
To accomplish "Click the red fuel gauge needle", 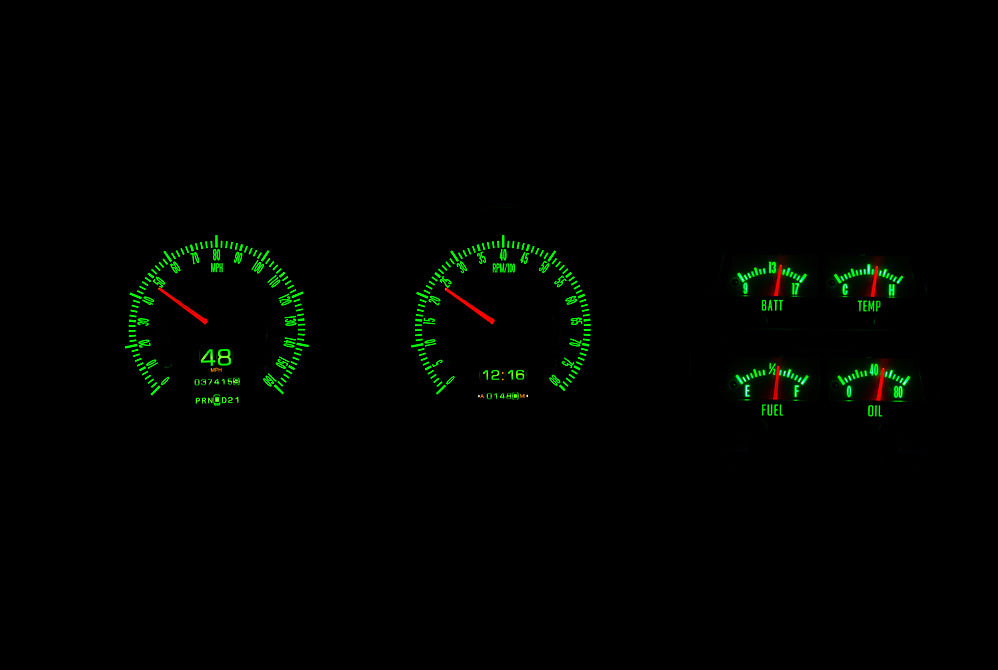I will pos(775,382).
